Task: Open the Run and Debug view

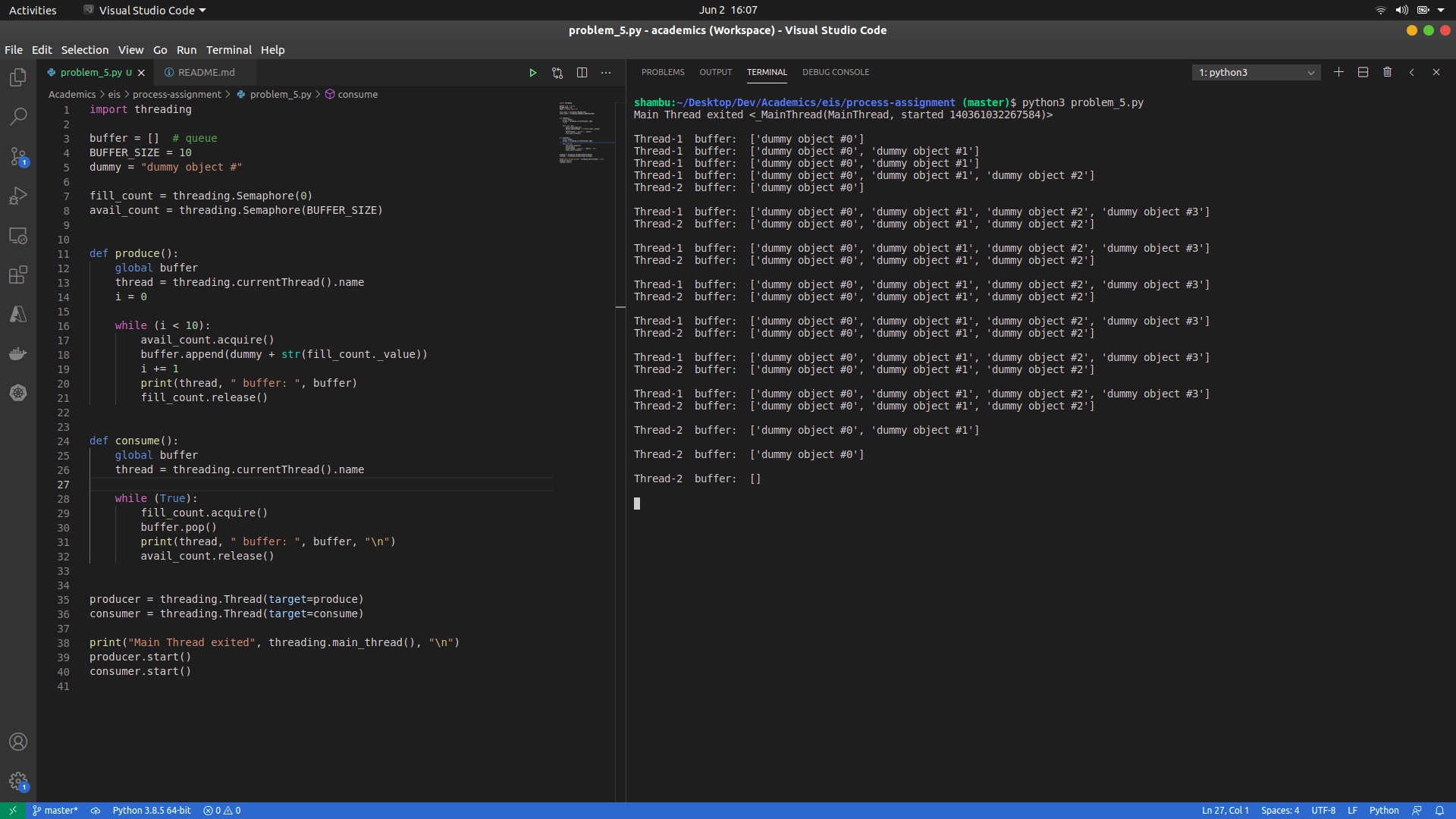Action: (18, 196)
